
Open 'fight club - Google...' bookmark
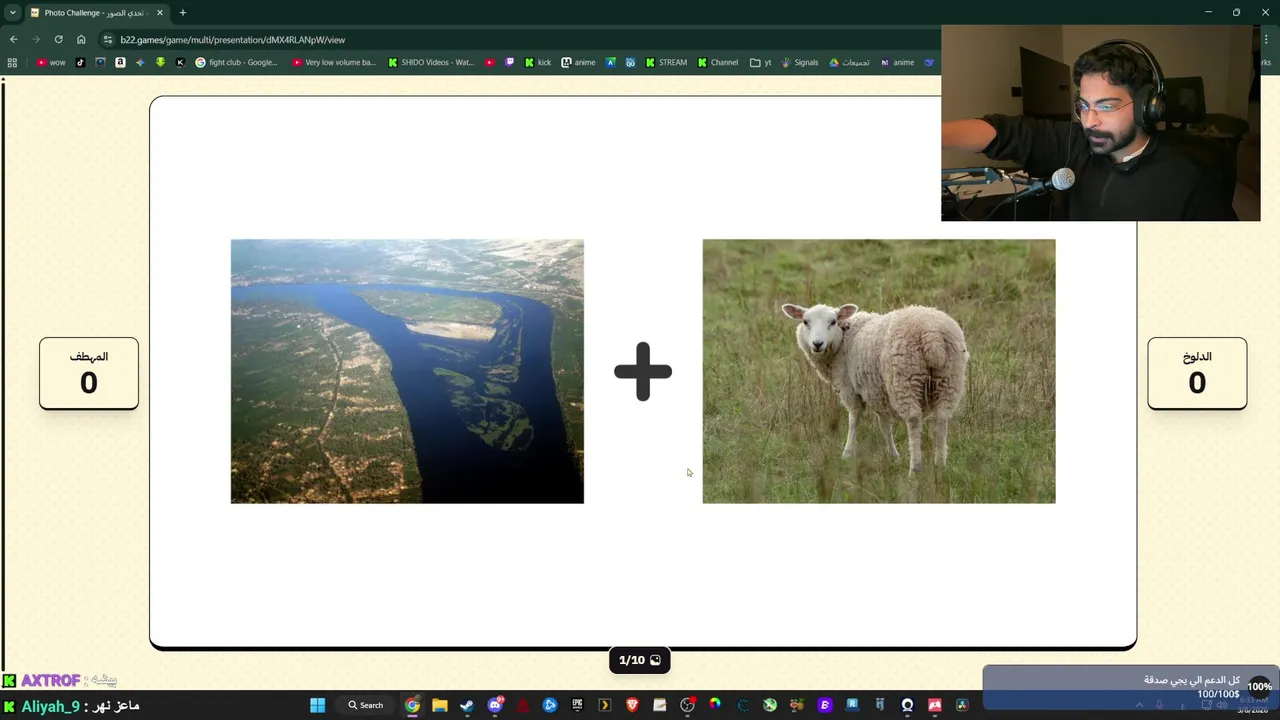coord(237,62)
